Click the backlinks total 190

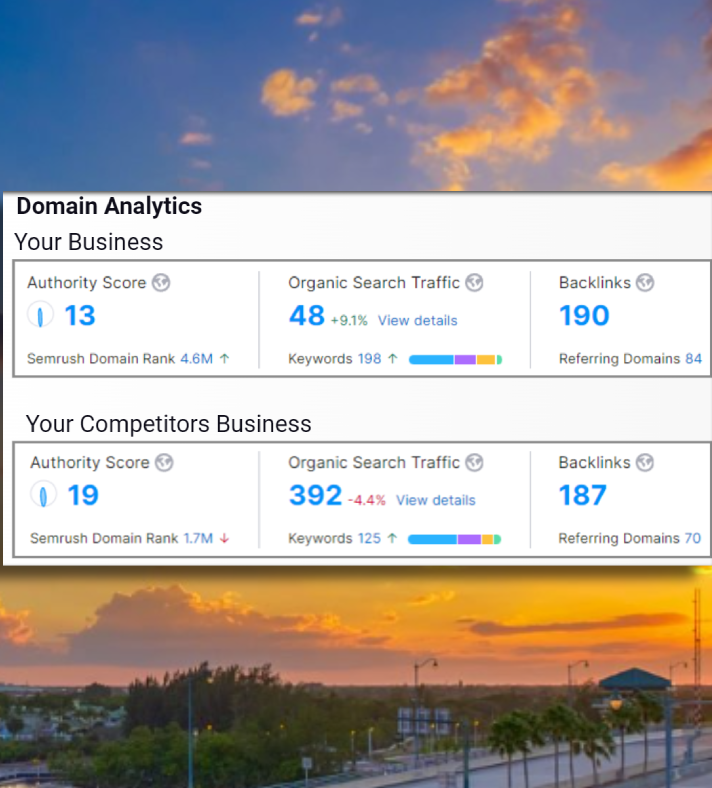tap(584, 316)
